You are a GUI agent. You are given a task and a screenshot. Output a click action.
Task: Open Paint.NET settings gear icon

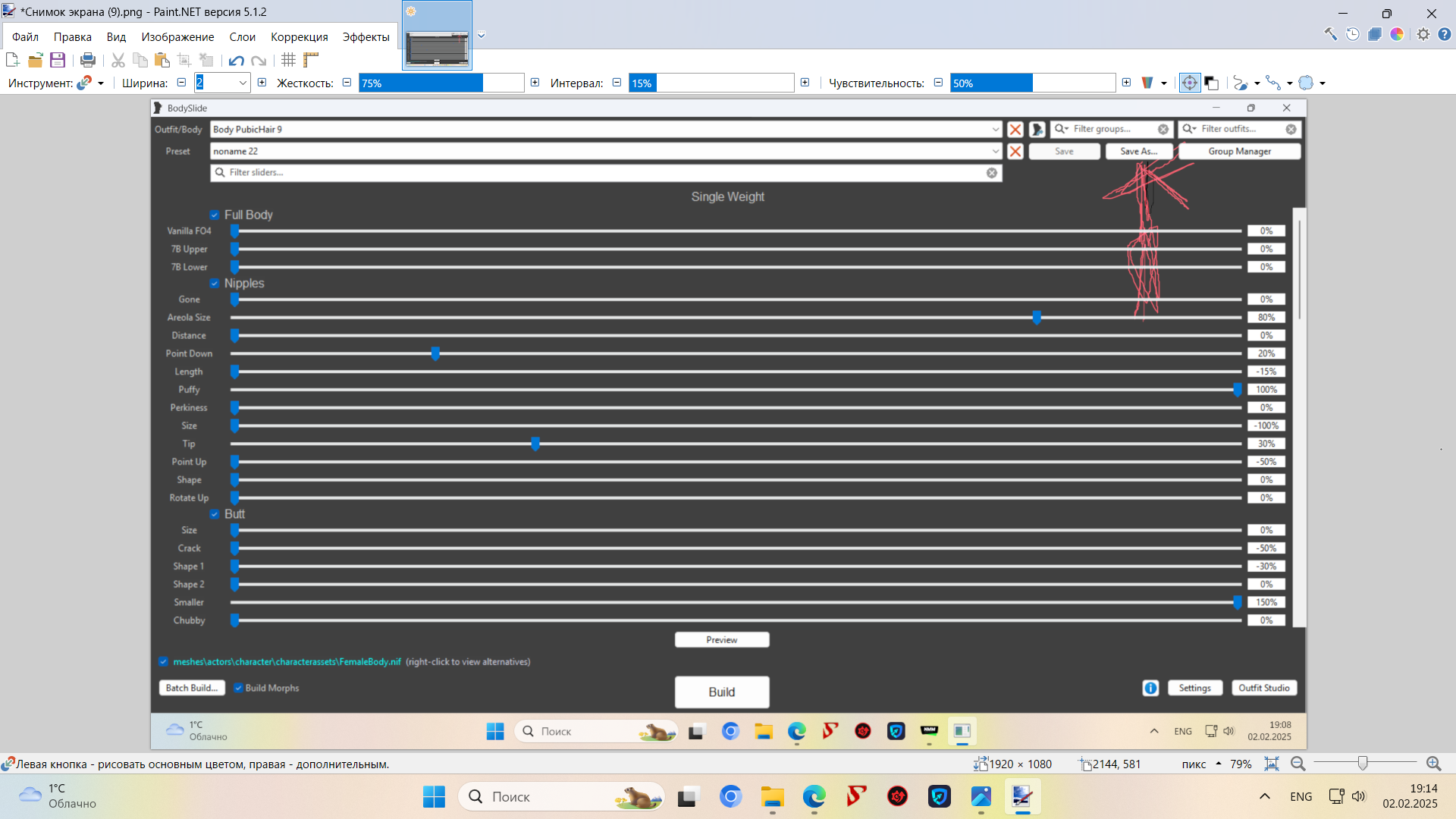tap(1423, 34)
